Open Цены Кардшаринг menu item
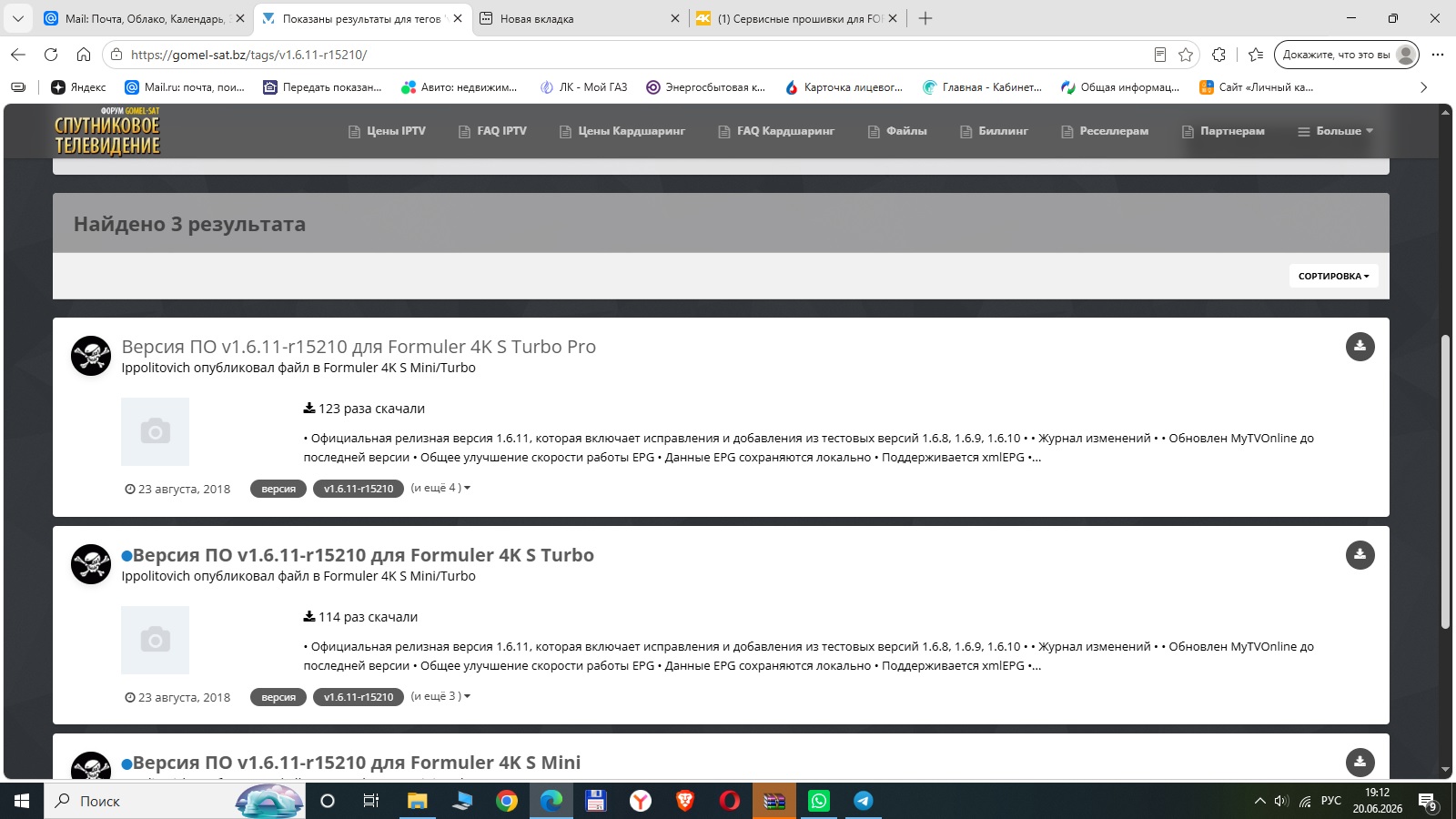This screenshot has height=819, width=1456. click(x=622, y=131)
